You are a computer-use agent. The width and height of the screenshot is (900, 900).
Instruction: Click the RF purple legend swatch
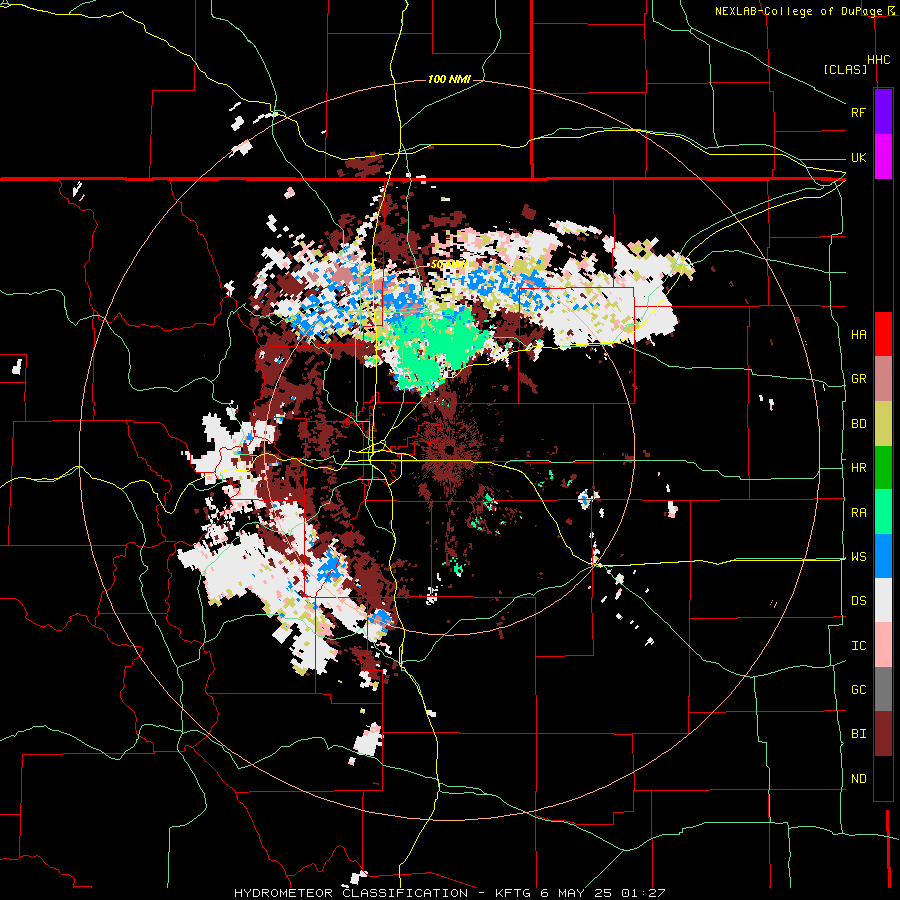[883, 112]
